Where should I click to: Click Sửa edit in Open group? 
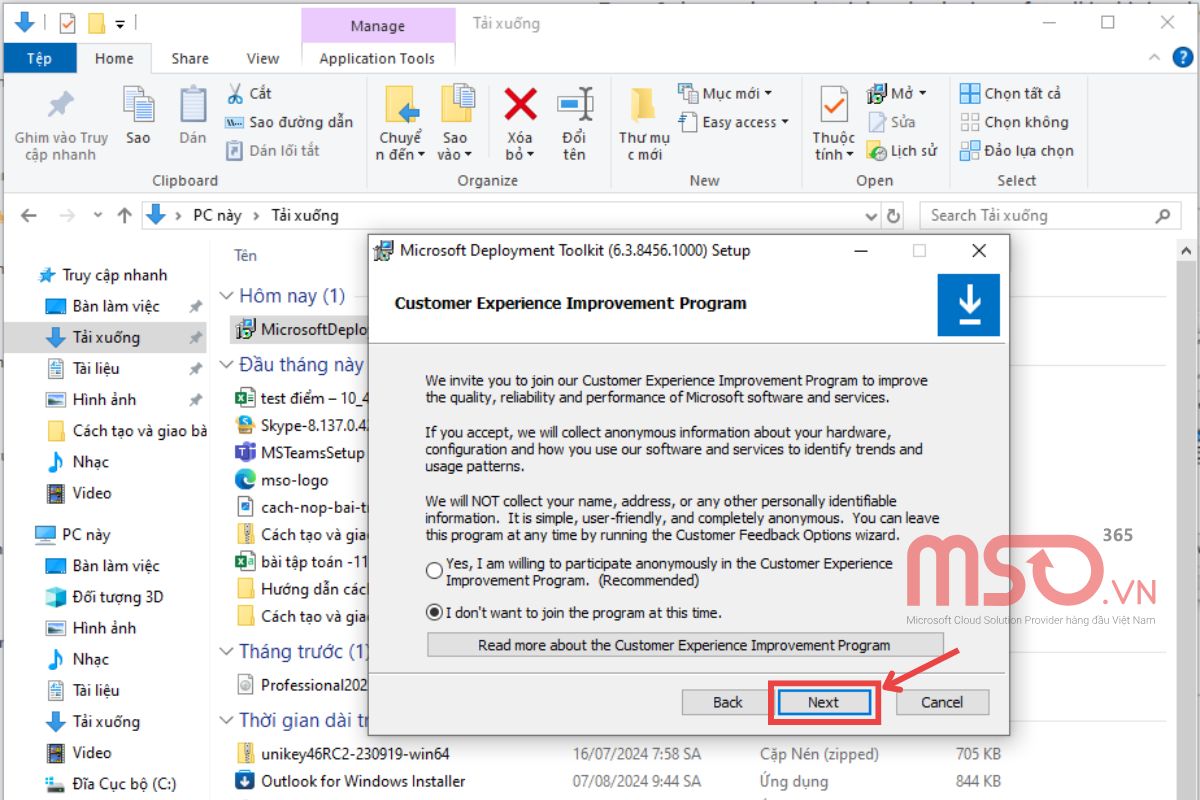891,122
